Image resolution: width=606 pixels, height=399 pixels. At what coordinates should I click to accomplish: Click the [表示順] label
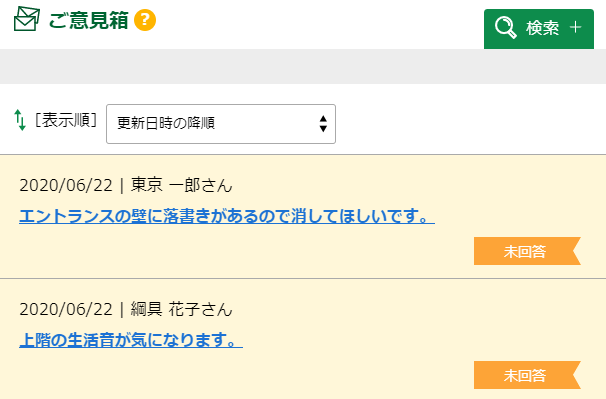coord(66,120)
